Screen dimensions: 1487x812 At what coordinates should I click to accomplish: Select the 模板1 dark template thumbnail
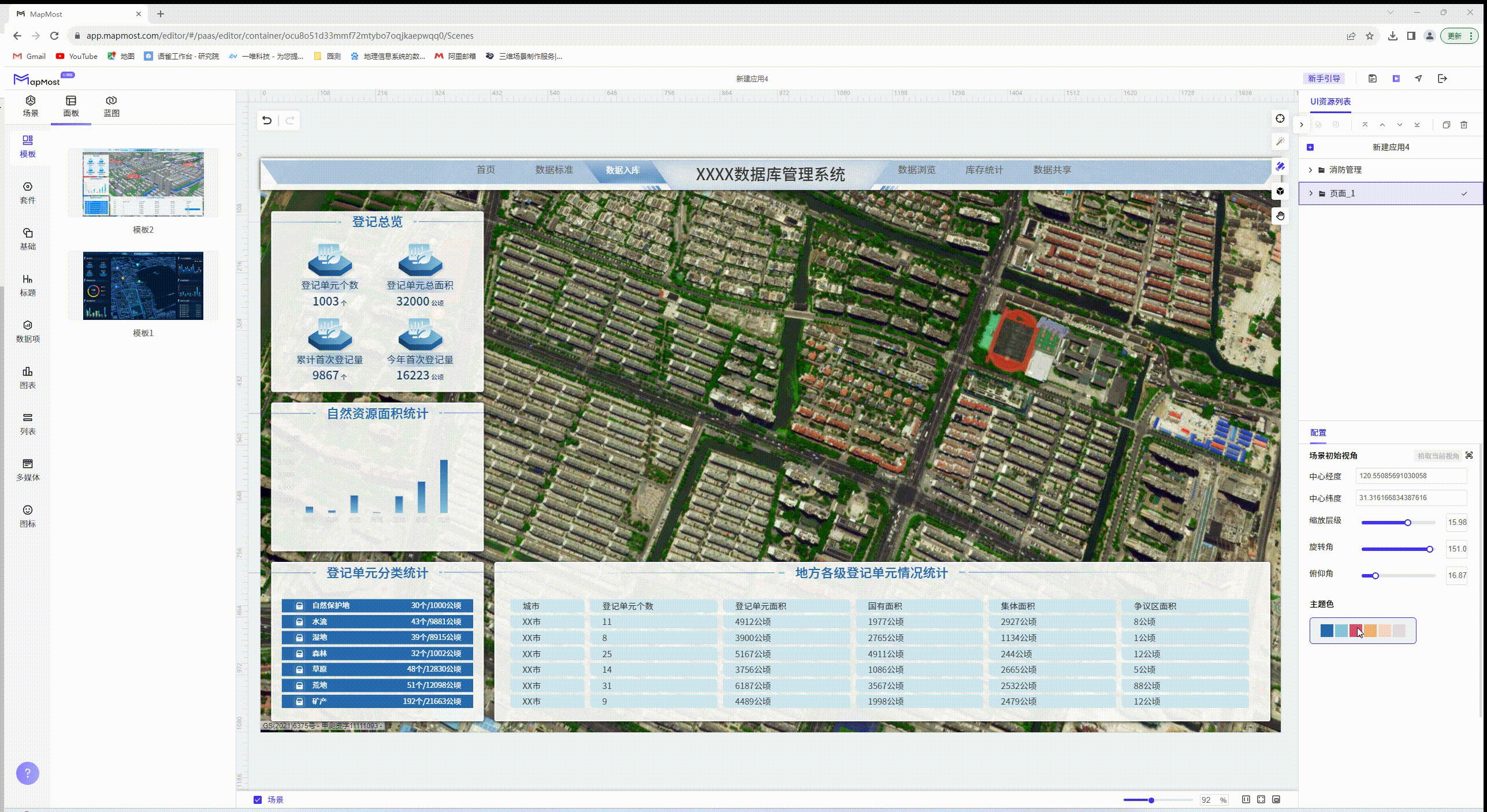pos(143,286)
